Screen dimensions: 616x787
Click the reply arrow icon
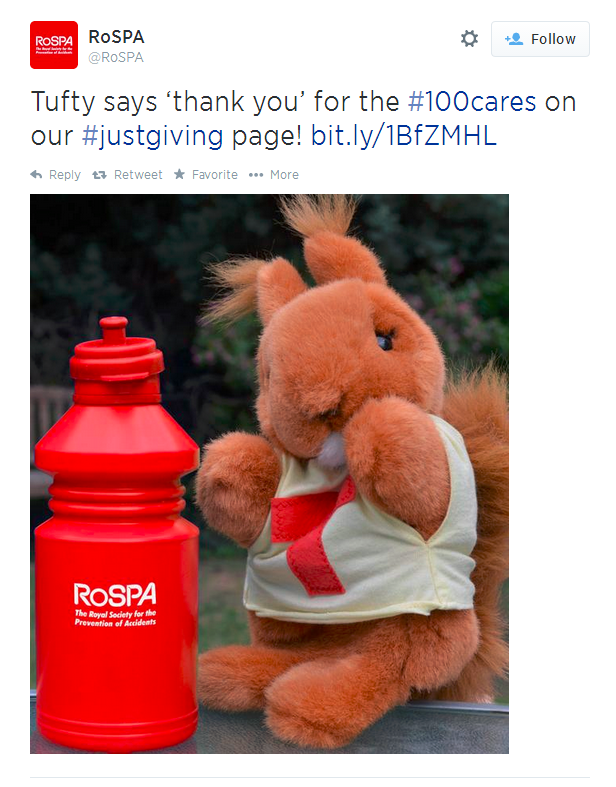[36, 175]
